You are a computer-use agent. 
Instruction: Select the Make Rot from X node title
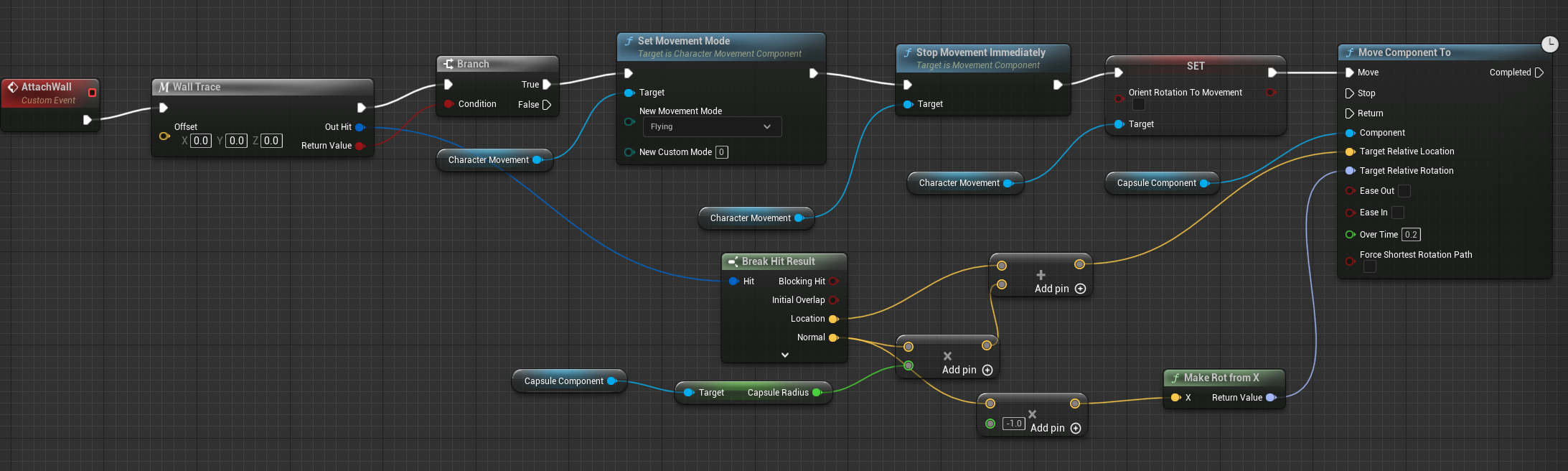point(1221,378)
